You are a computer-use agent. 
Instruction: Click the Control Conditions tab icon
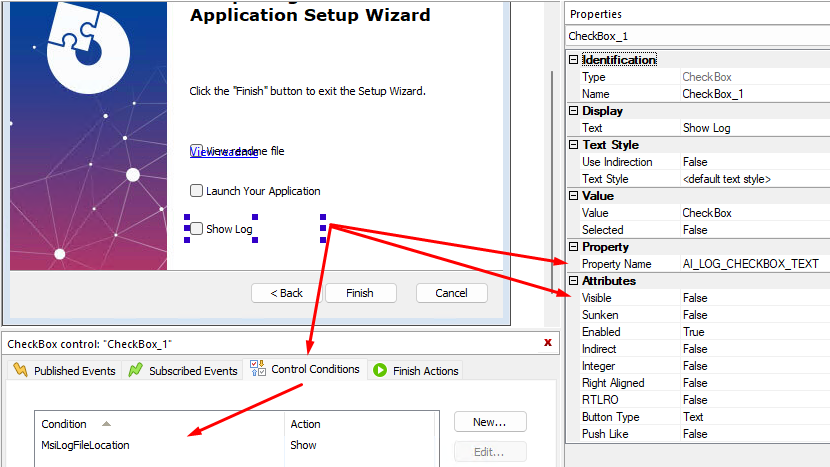(256, 370)
